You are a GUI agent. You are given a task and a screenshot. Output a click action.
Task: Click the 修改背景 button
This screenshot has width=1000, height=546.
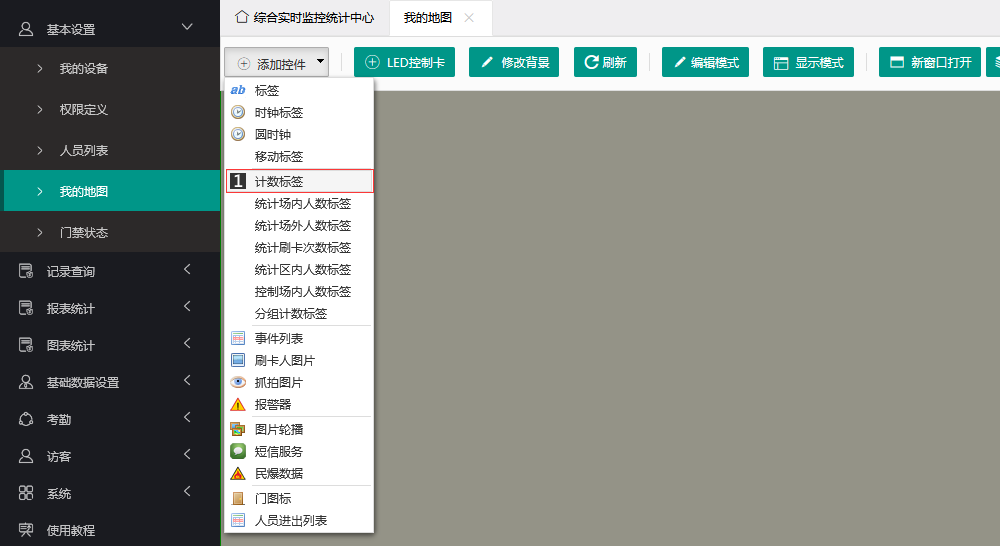coord(514,62)
